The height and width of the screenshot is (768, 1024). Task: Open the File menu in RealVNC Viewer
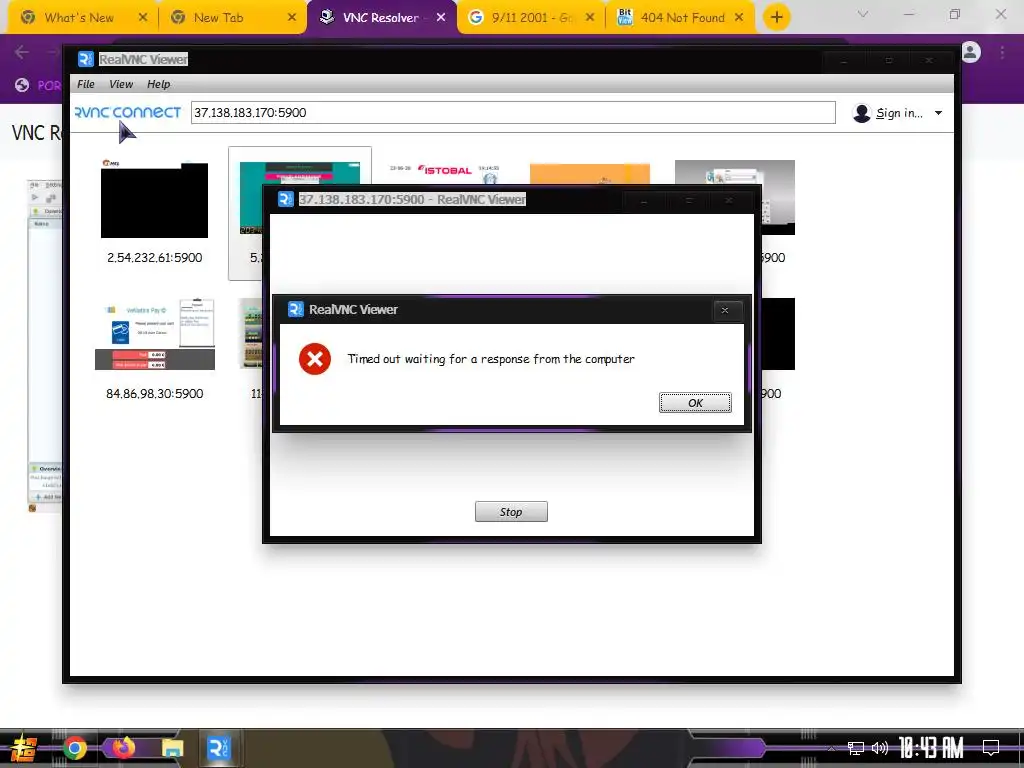point(86,84)
